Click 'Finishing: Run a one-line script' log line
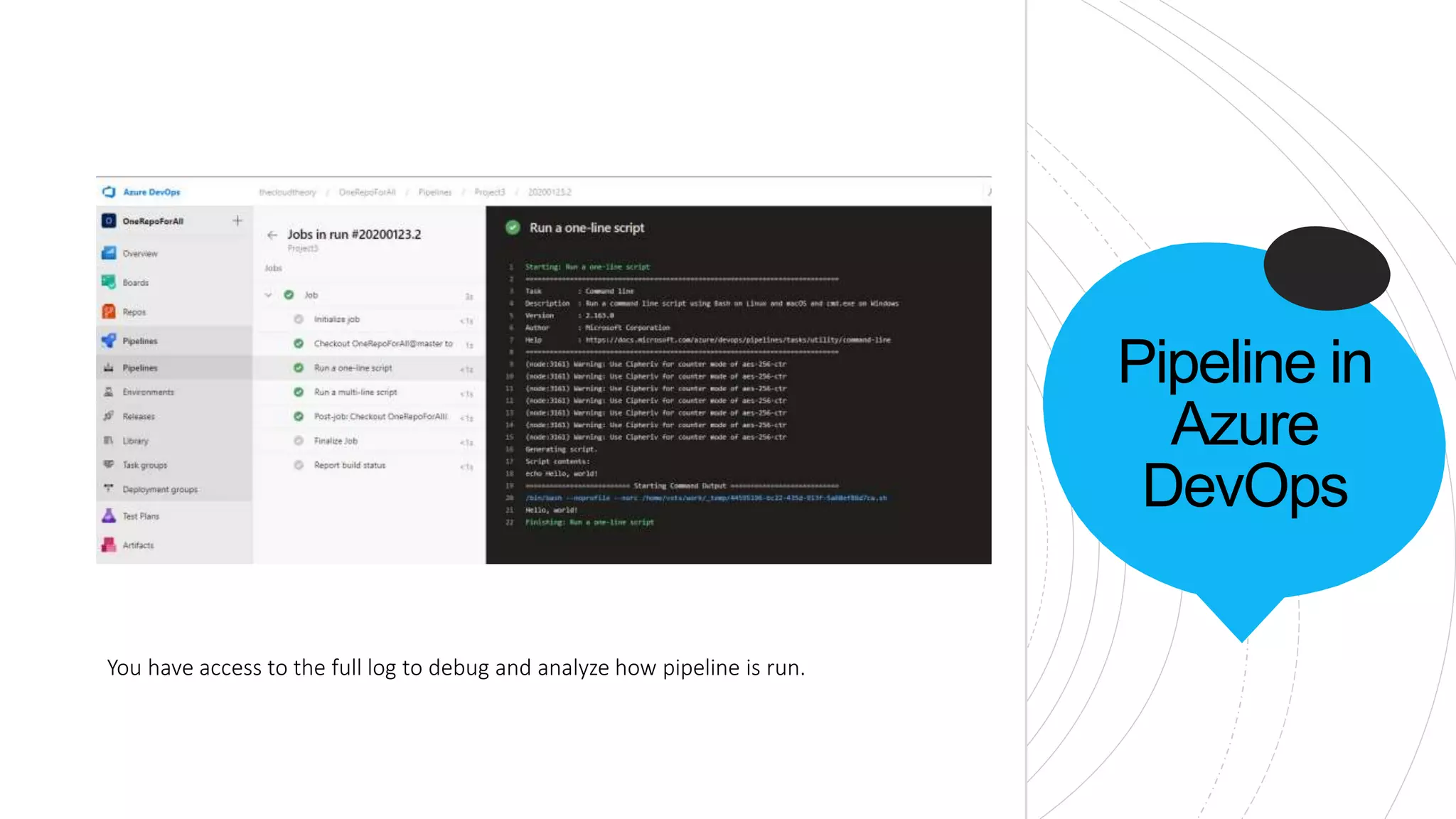 coord(589,522)
